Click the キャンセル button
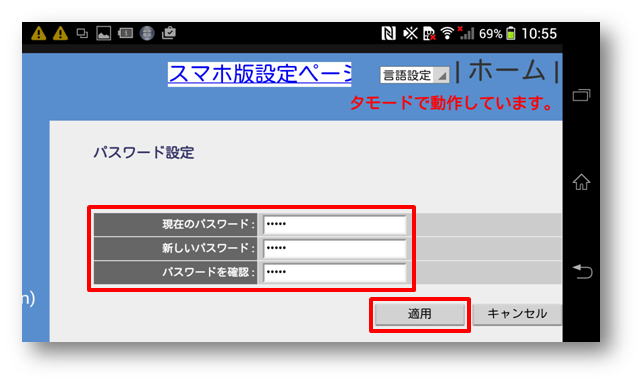Viewport: 642px width, 384px height. (517, 314)
